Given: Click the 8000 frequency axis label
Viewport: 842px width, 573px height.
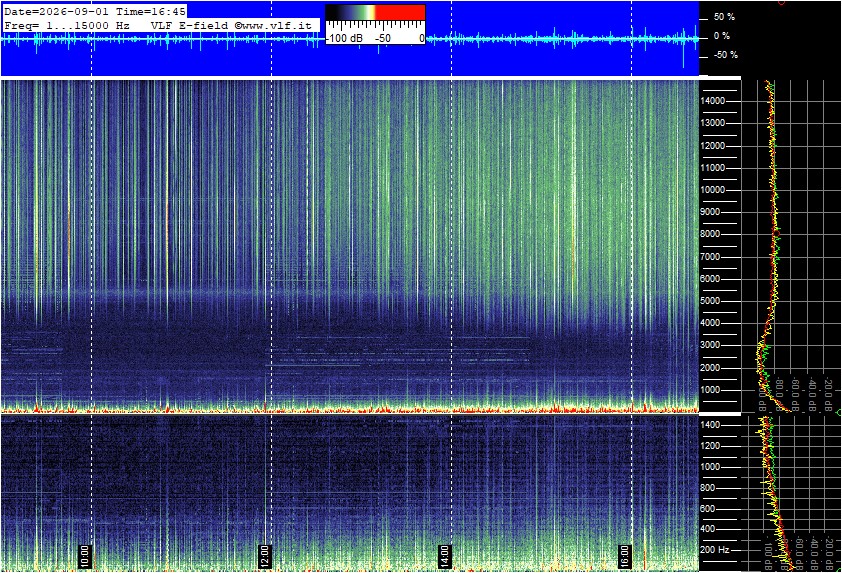Looking at the screenshot, I should [x=710, y=234].
